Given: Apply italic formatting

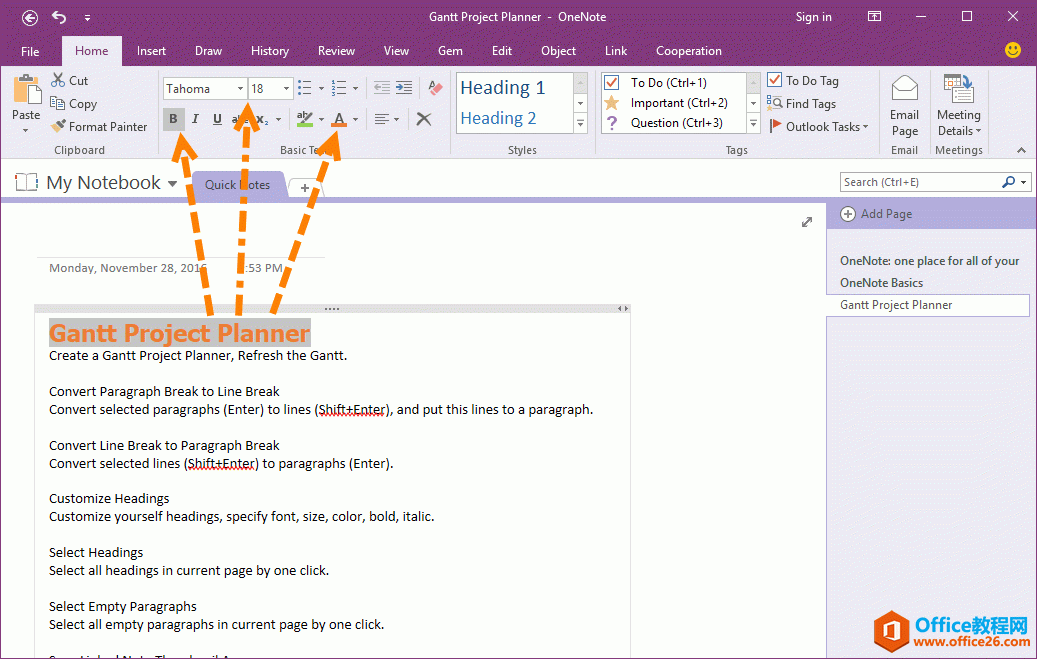Looking at the screenshot, I should point(195,119).
